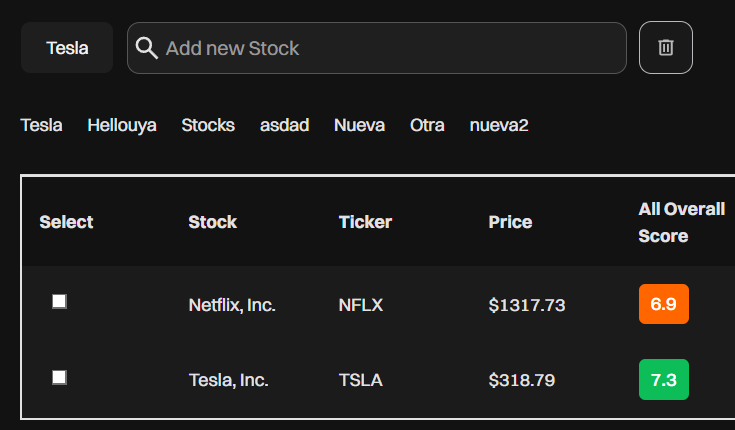Screen dimensions: 735x430
Task: Open the Nueva tab
Action: 360,125
